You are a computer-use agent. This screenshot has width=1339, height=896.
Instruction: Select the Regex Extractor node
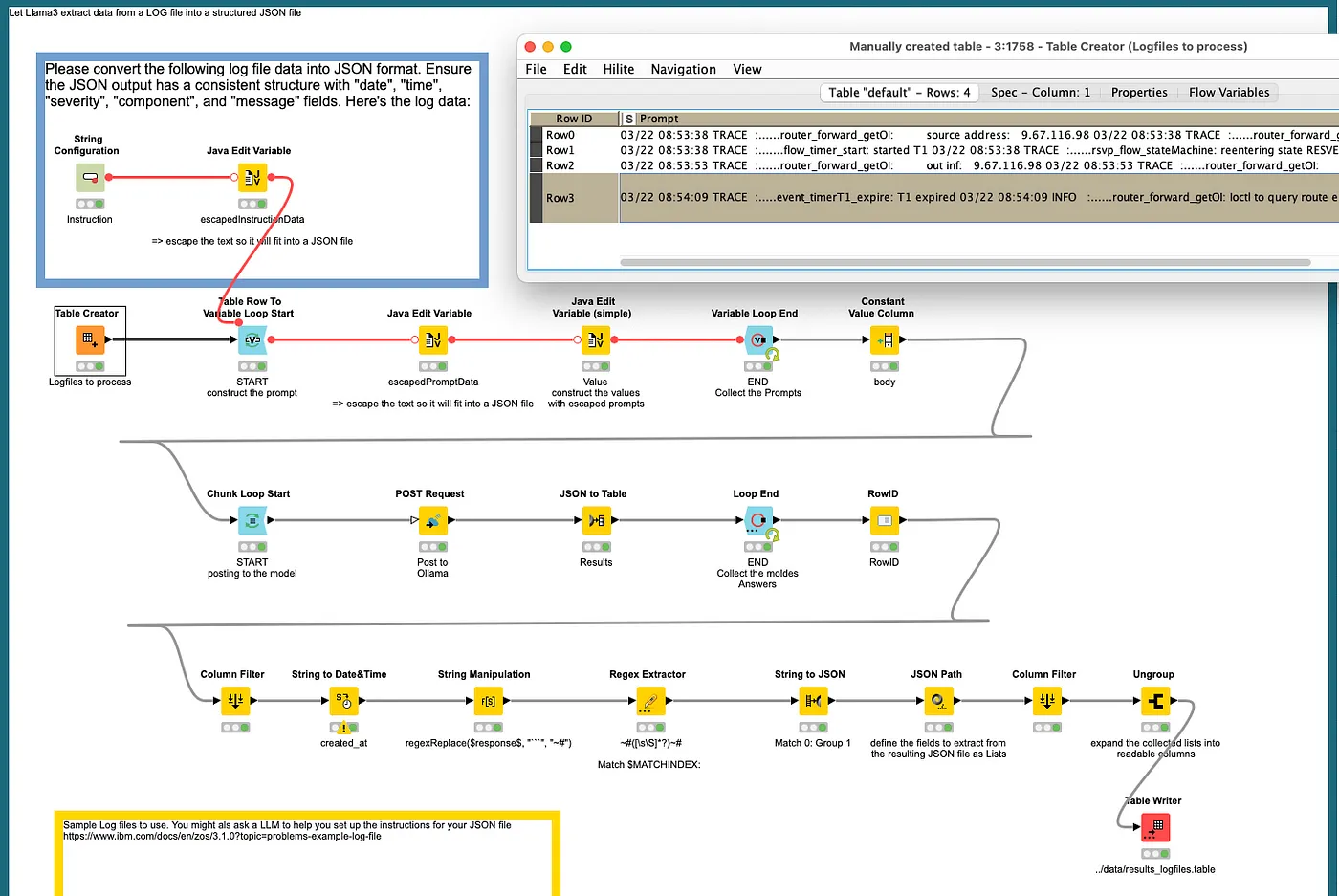[650, 701]
